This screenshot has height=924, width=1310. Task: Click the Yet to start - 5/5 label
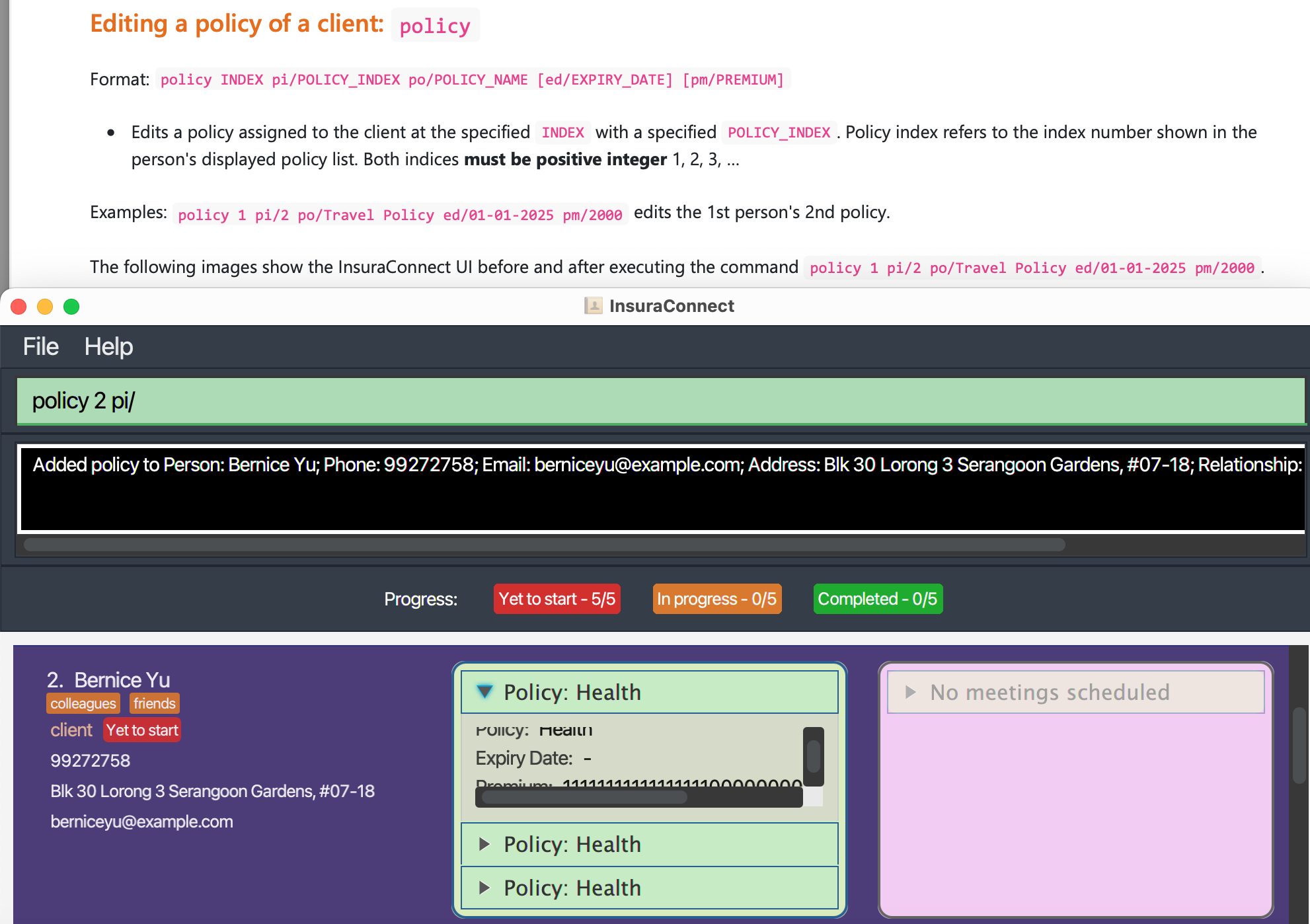pyautogui.click(x=557, y=599)
